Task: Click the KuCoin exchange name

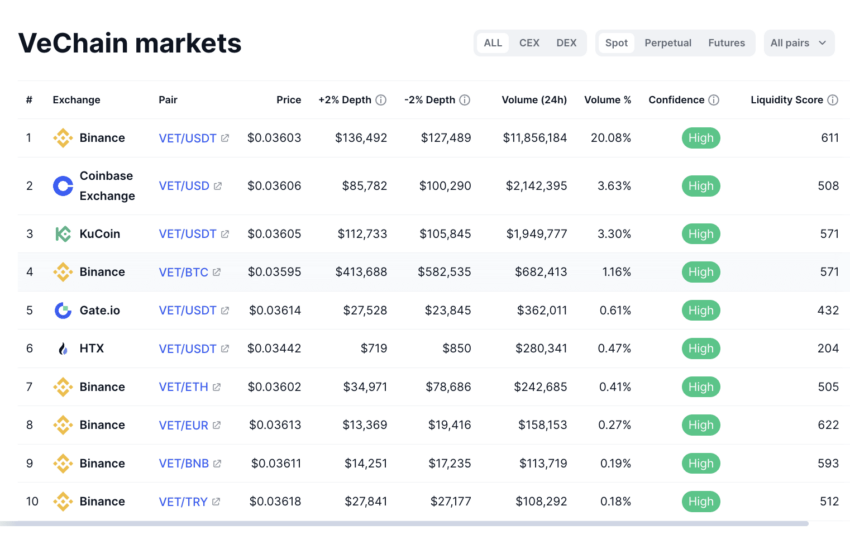Action: tap(100, 234)
